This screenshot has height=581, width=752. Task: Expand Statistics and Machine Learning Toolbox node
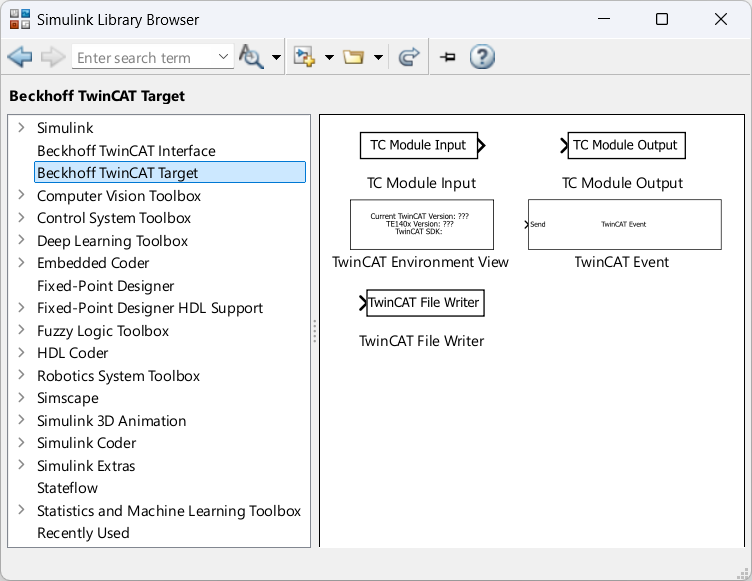pos(21,510)
